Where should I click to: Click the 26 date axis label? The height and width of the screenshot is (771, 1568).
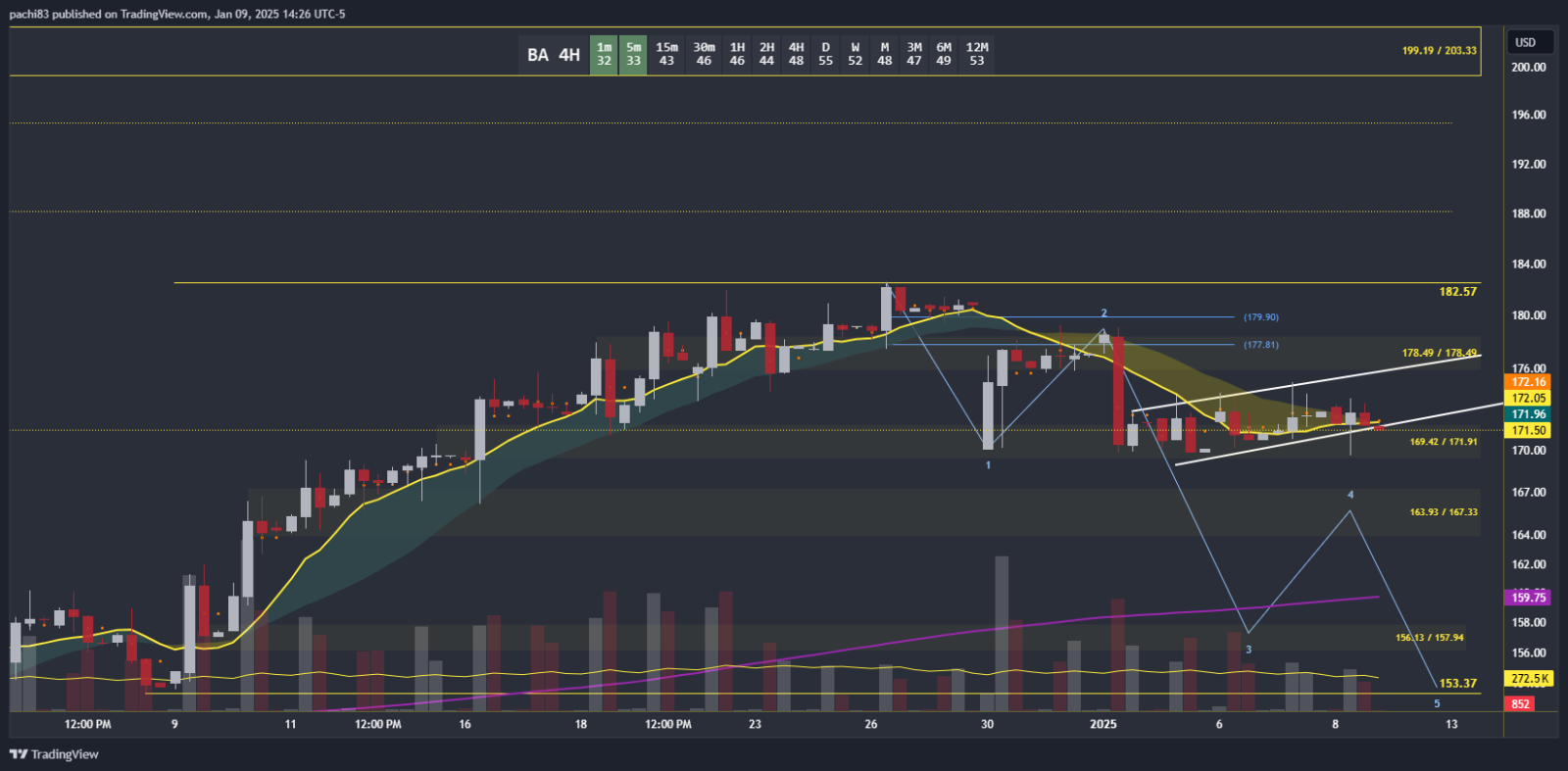871,725
